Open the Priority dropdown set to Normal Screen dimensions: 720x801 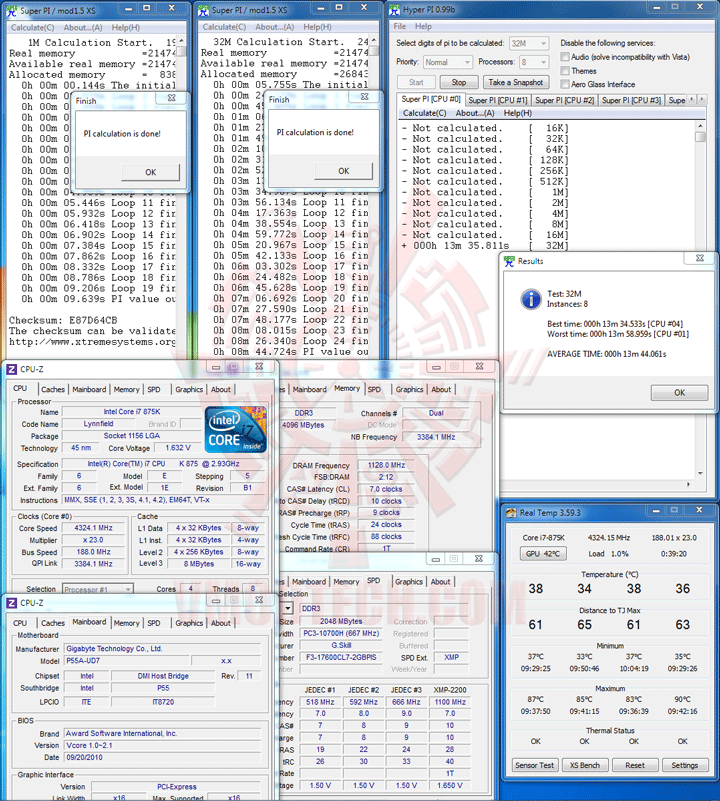(447, 62)
